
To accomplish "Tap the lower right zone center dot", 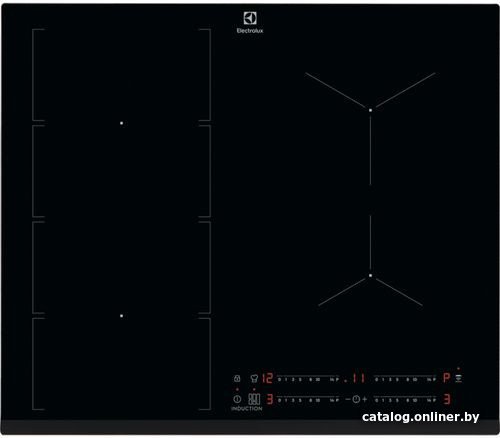I will click(370, 275).
